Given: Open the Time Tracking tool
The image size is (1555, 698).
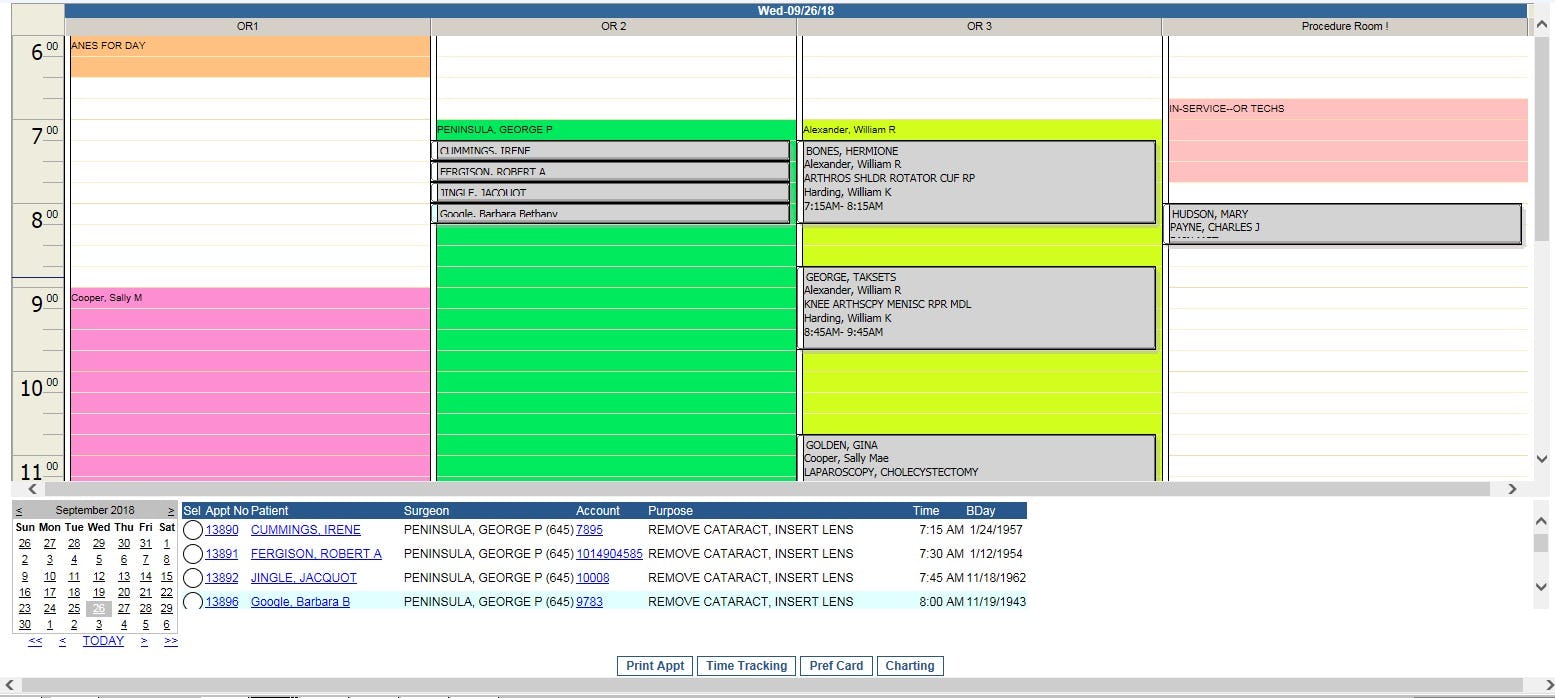Looking at the screenshot, I should [x=746, y=665].
